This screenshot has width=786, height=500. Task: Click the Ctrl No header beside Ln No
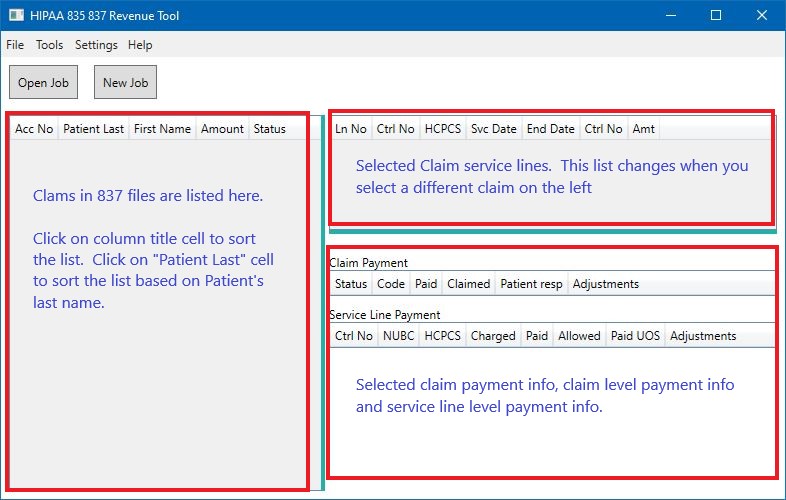[x=396, y=129]
